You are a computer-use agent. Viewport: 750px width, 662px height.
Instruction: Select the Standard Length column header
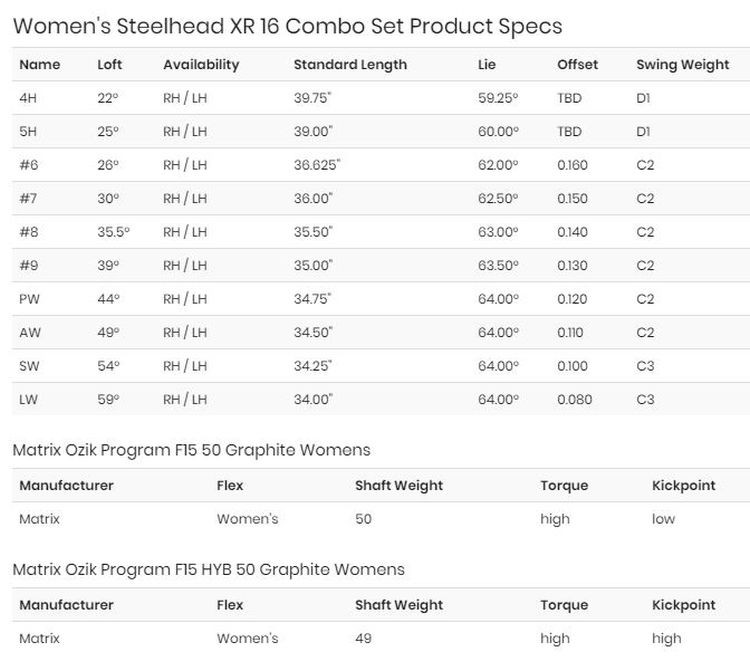pos(350,65)
